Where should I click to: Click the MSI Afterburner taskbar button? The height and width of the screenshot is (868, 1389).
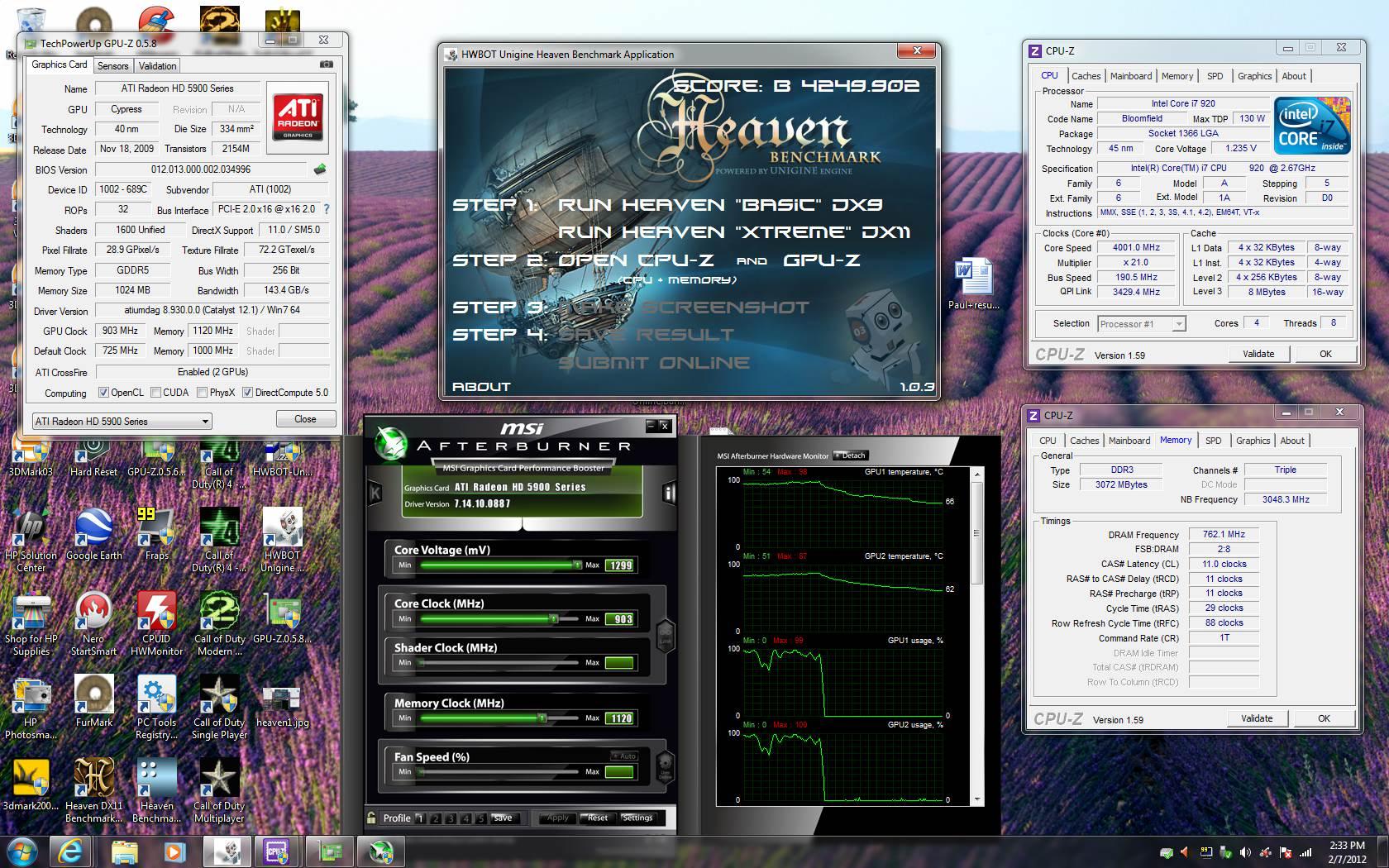pos(381,851)
